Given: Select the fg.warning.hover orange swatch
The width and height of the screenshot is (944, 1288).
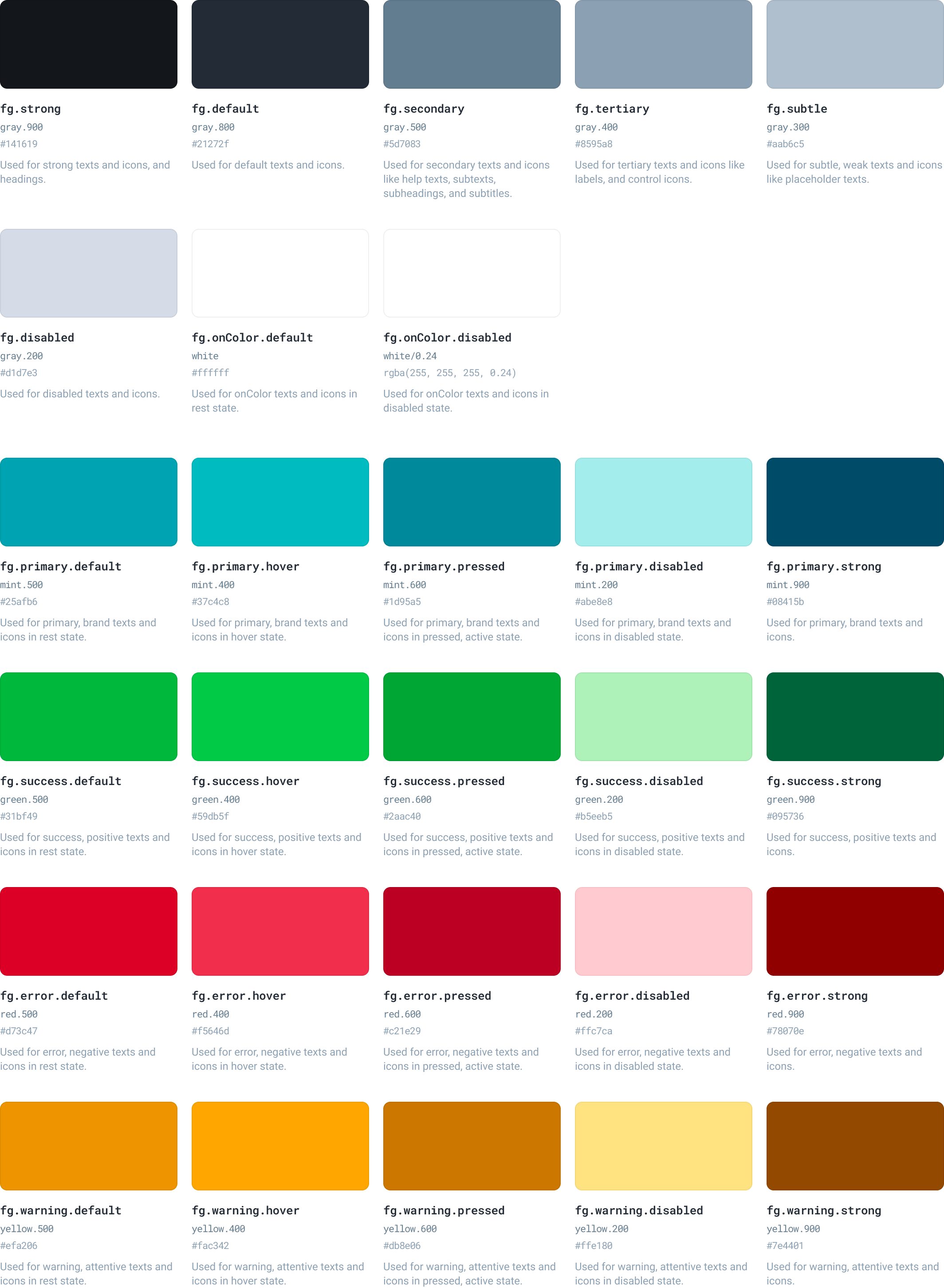Looking at the screenshot, I should coord(280,1146).
